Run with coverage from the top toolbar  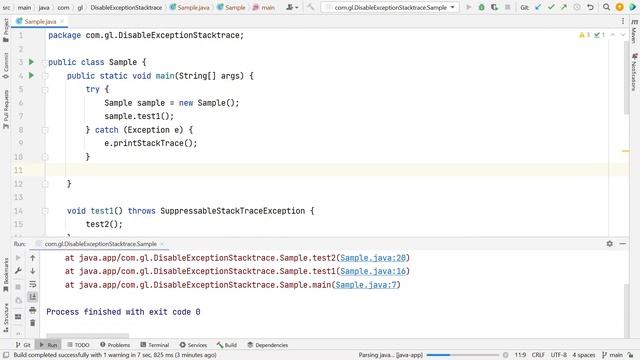pyautogui.click(x=494, y=7)
